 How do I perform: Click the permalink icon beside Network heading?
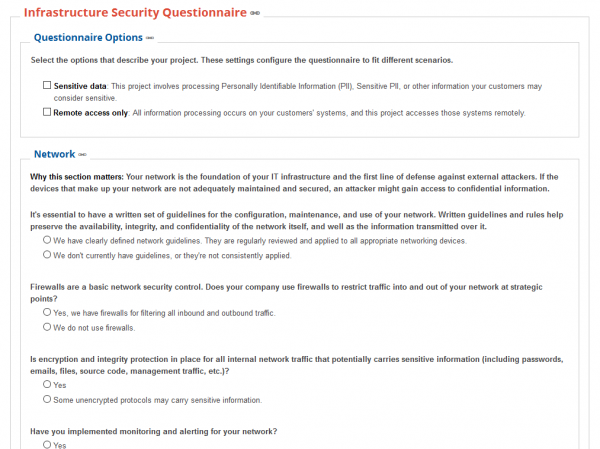[83, 155]
